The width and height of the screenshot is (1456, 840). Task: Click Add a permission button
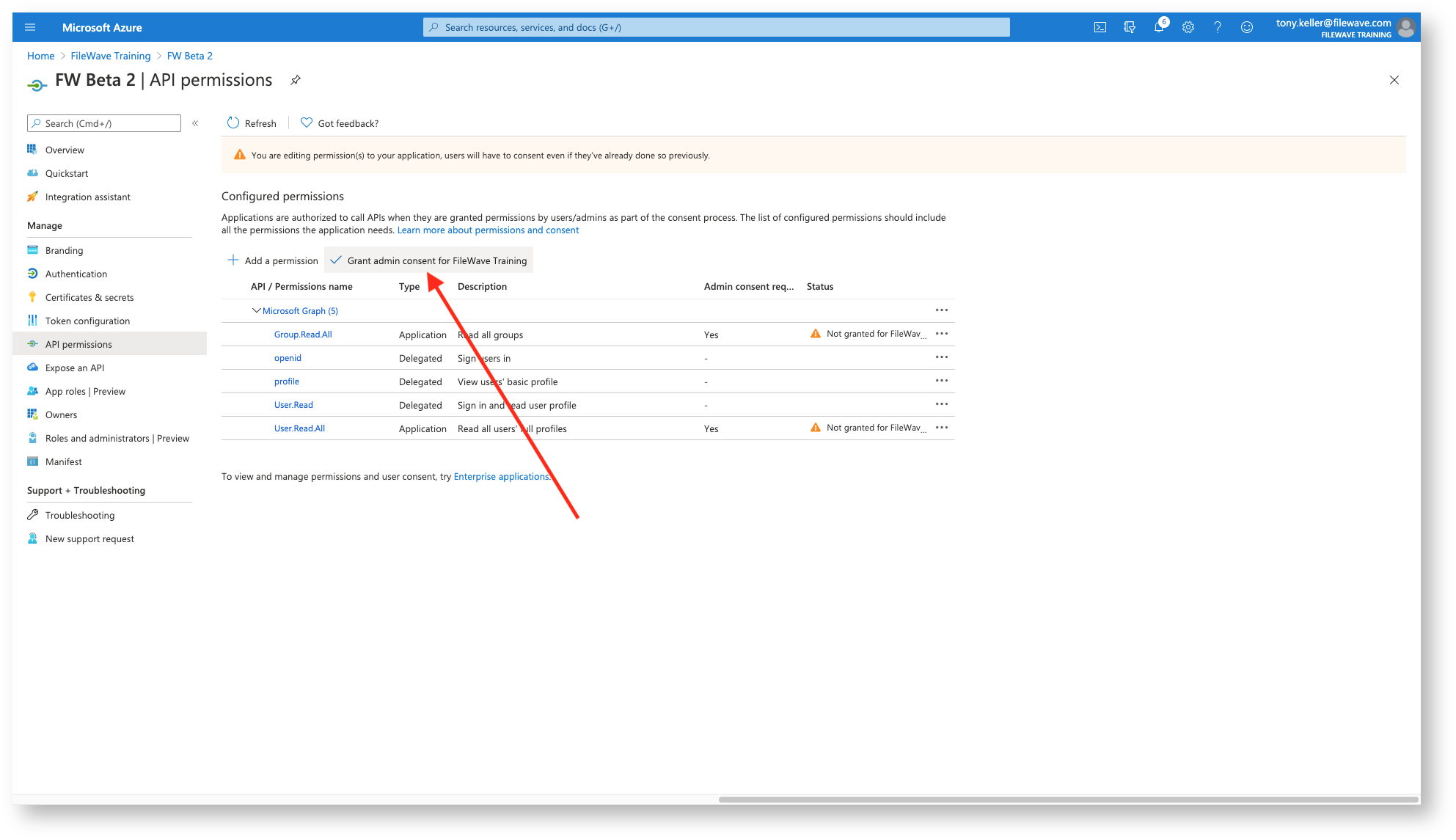click(275, 260)
